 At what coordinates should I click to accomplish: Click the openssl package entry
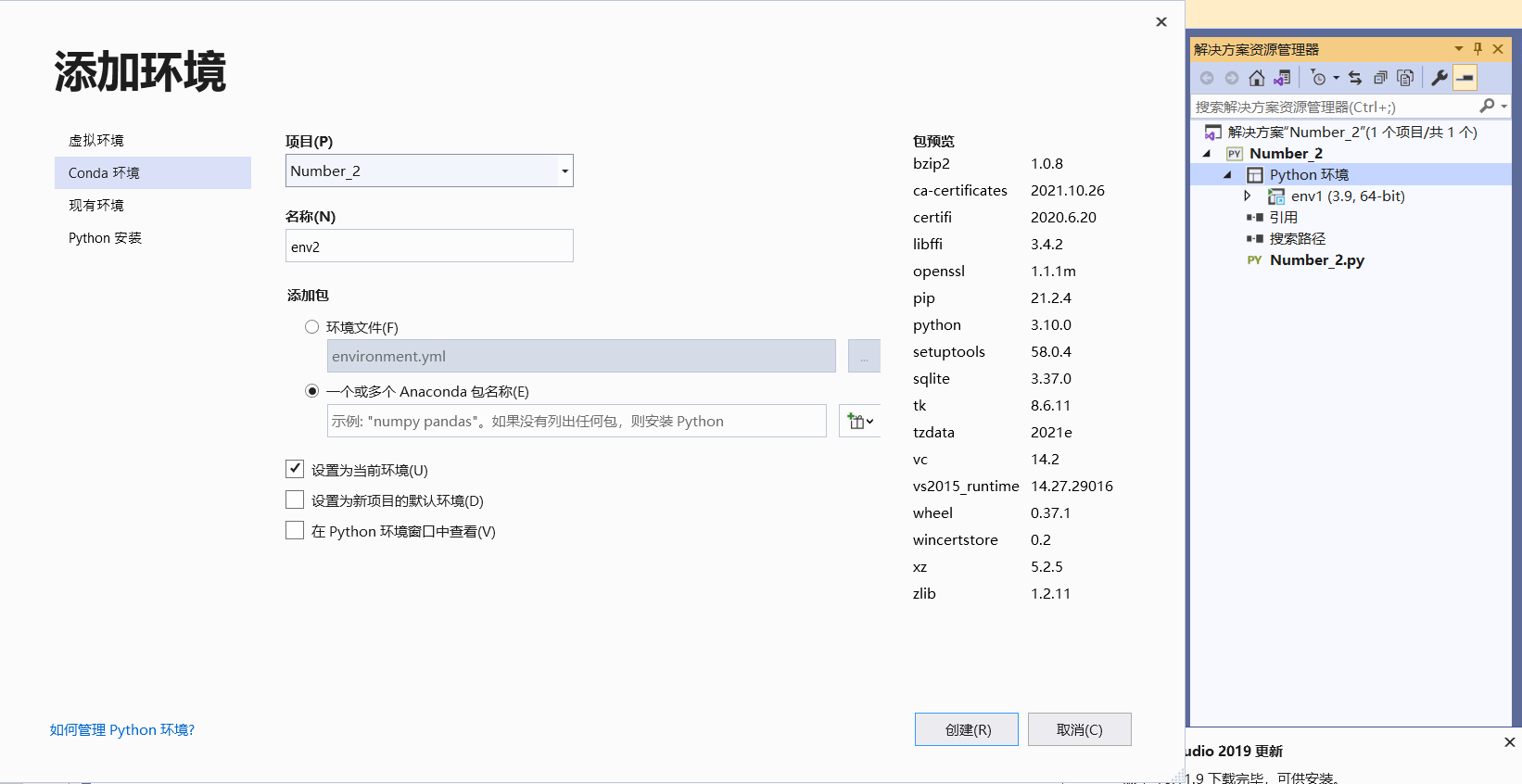pos(939,272)
